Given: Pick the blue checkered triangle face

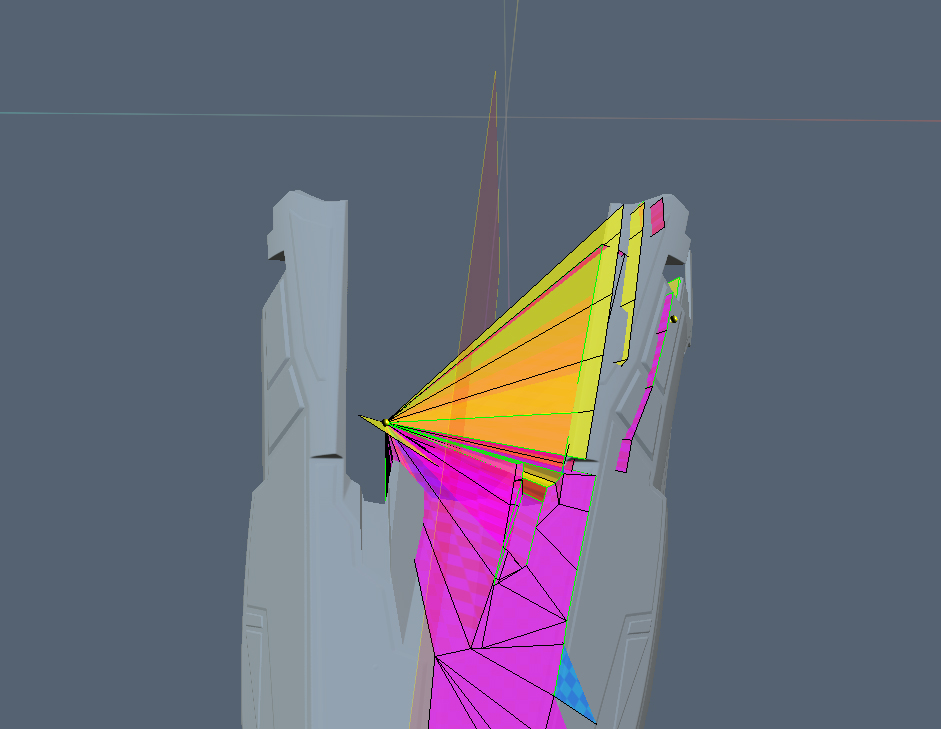Looking at the screenshot, I should (x=576, y=685).
